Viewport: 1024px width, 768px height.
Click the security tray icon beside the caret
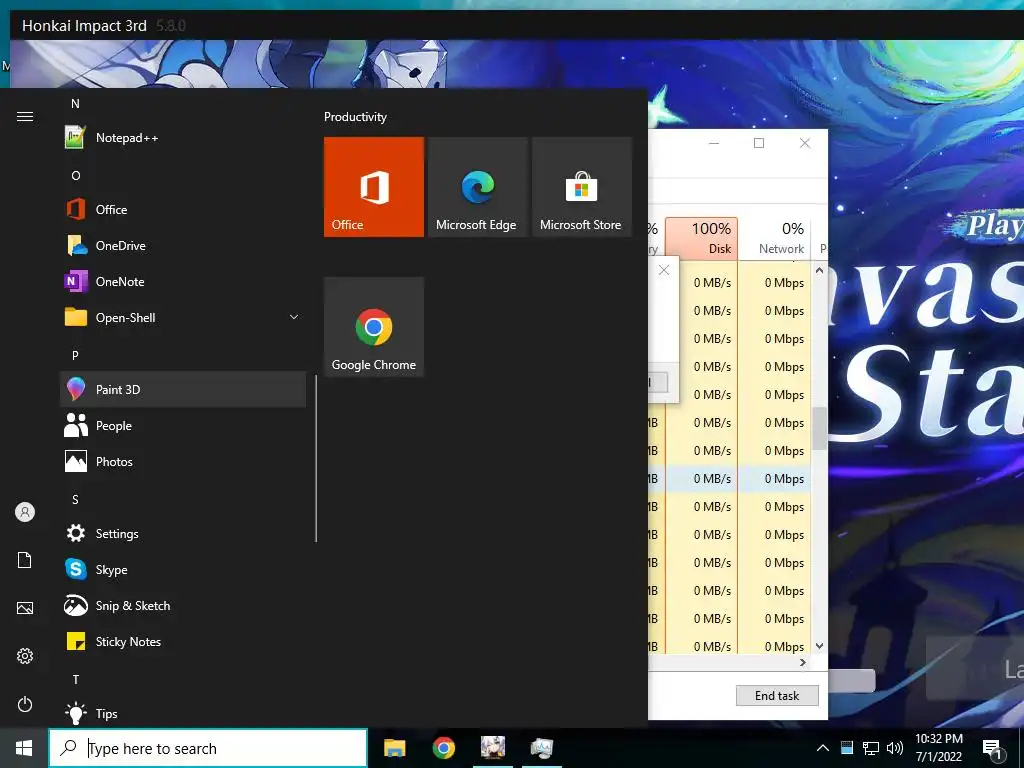tap(847, 748)
